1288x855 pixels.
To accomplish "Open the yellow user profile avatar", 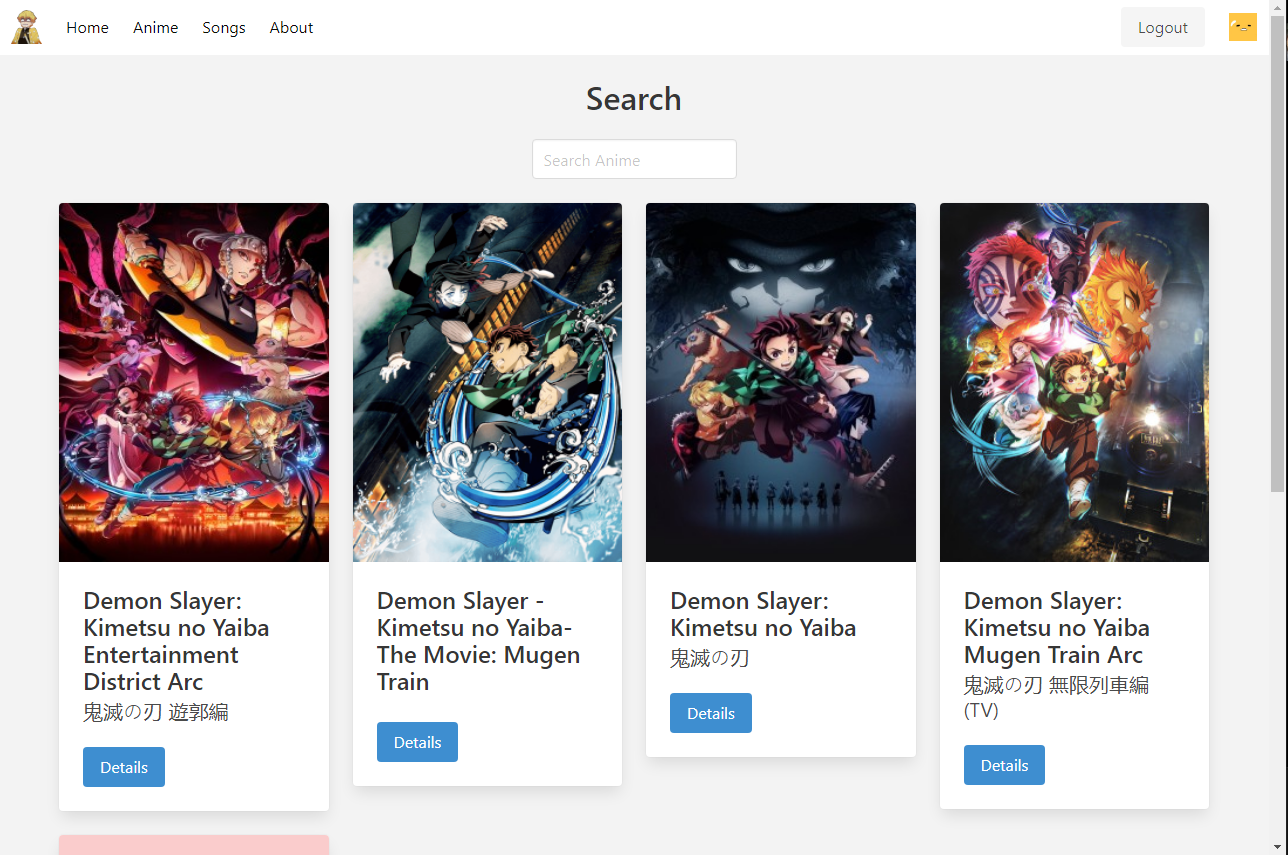I will tap(1242, 27).
